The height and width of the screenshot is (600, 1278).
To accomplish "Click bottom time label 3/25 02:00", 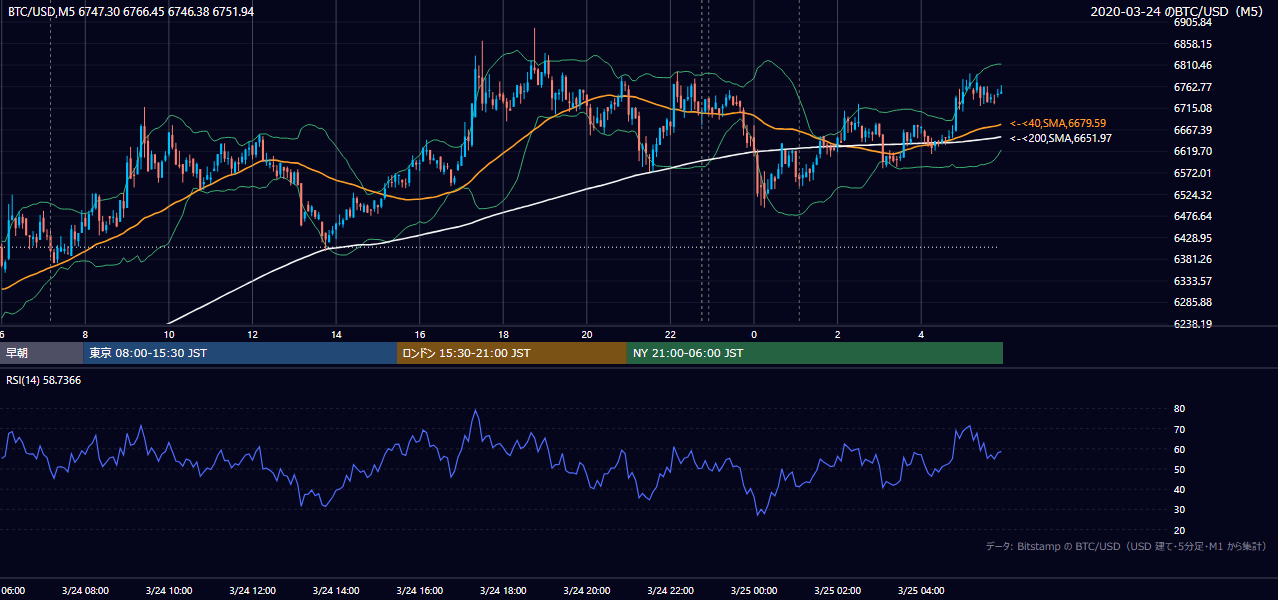I will pos(838,591).
